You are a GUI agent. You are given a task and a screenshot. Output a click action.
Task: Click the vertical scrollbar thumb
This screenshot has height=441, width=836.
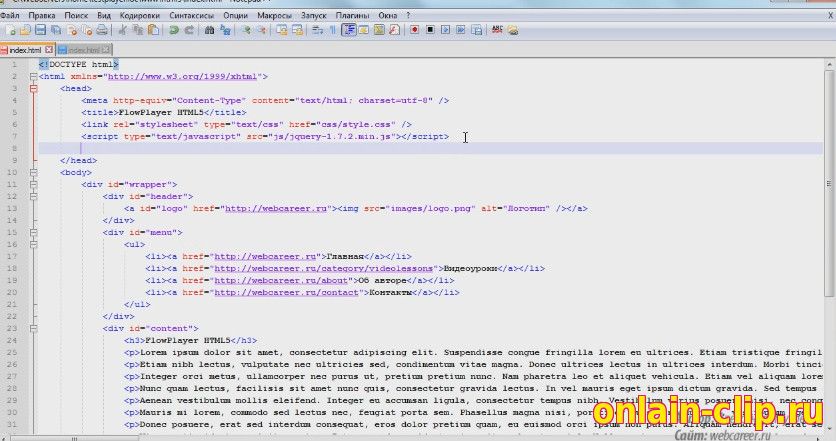point(829,184)
